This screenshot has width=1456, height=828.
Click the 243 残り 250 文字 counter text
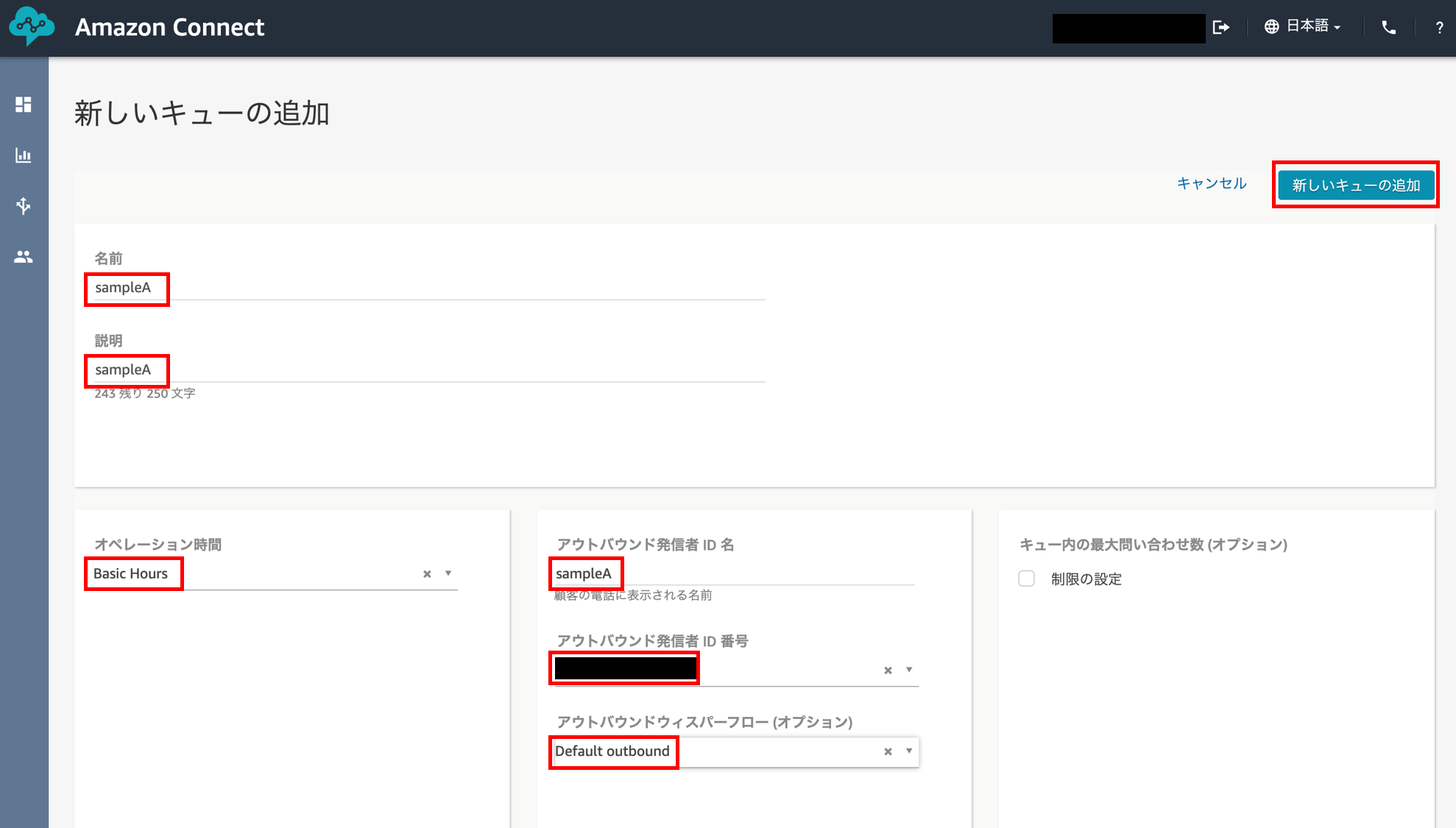145,394
